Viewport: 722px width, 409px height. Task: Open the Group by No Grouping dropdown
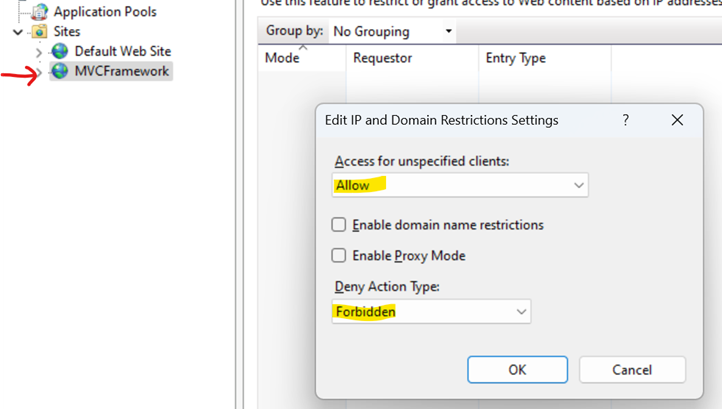(x=392, y=31)
